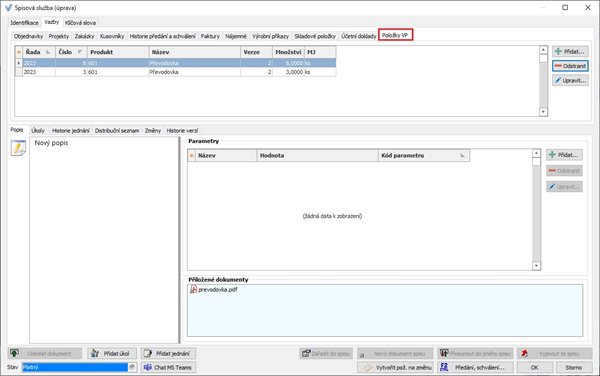Open Distribuční seznam tab
This screenshot has height=376, width=600.
tap(117, 130)
